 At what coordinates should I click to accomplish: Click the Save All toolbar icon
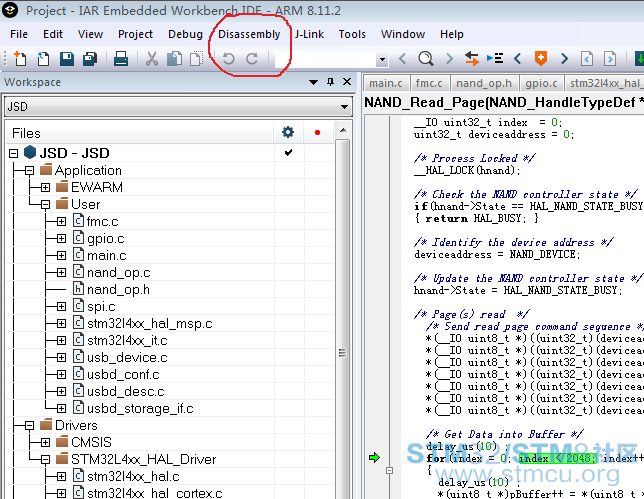90,59
